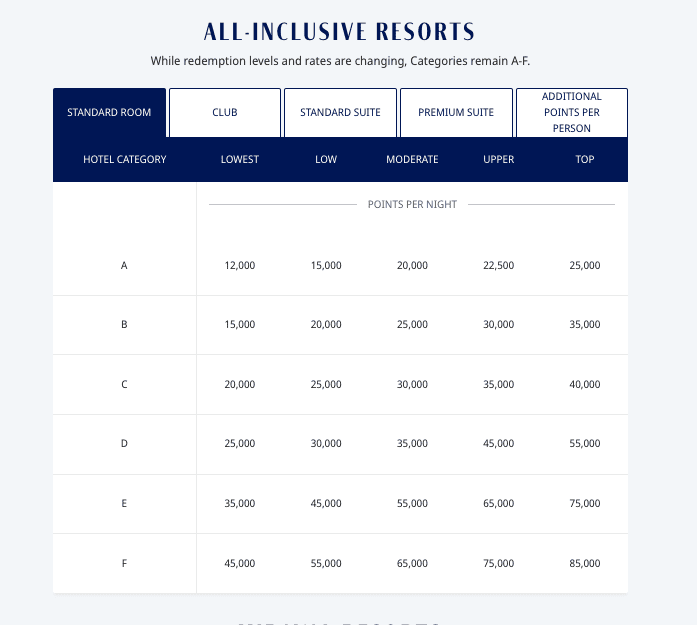Click the Upper column header
This screenshot has width=697, height=625.
coord(498,159)
